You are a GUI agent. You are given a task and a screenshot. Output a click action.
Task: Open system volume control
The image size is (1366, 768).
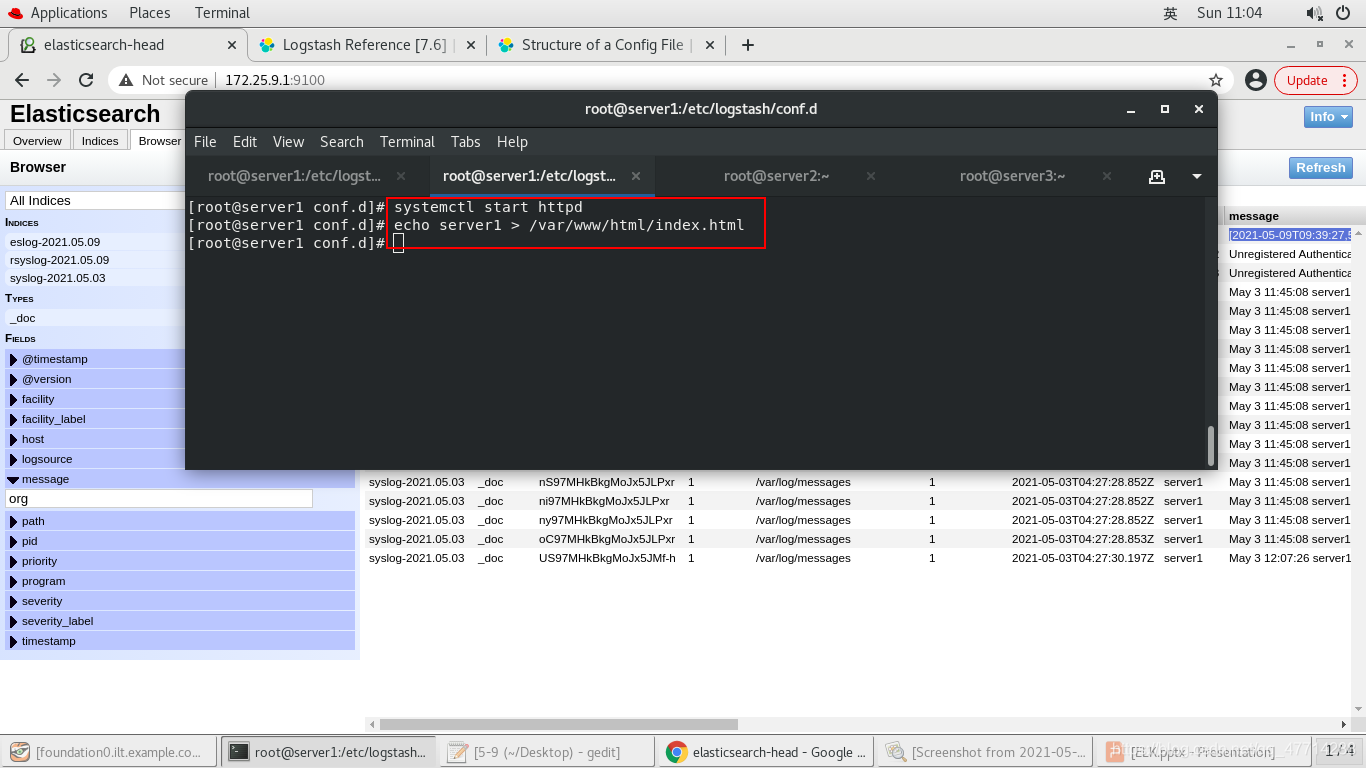click(x=1314, y=13)
